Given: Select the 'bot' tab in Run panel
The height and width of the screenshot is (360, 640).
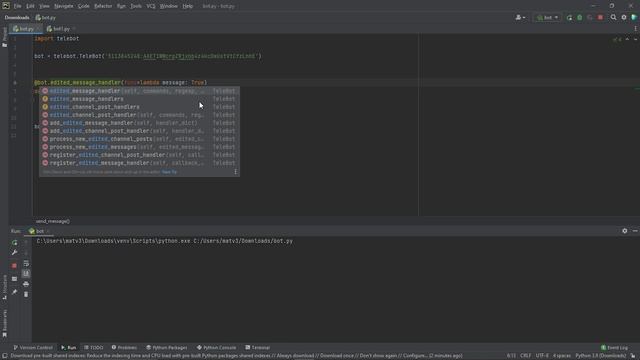Looking at the screenshot, I should click(39, 231).
